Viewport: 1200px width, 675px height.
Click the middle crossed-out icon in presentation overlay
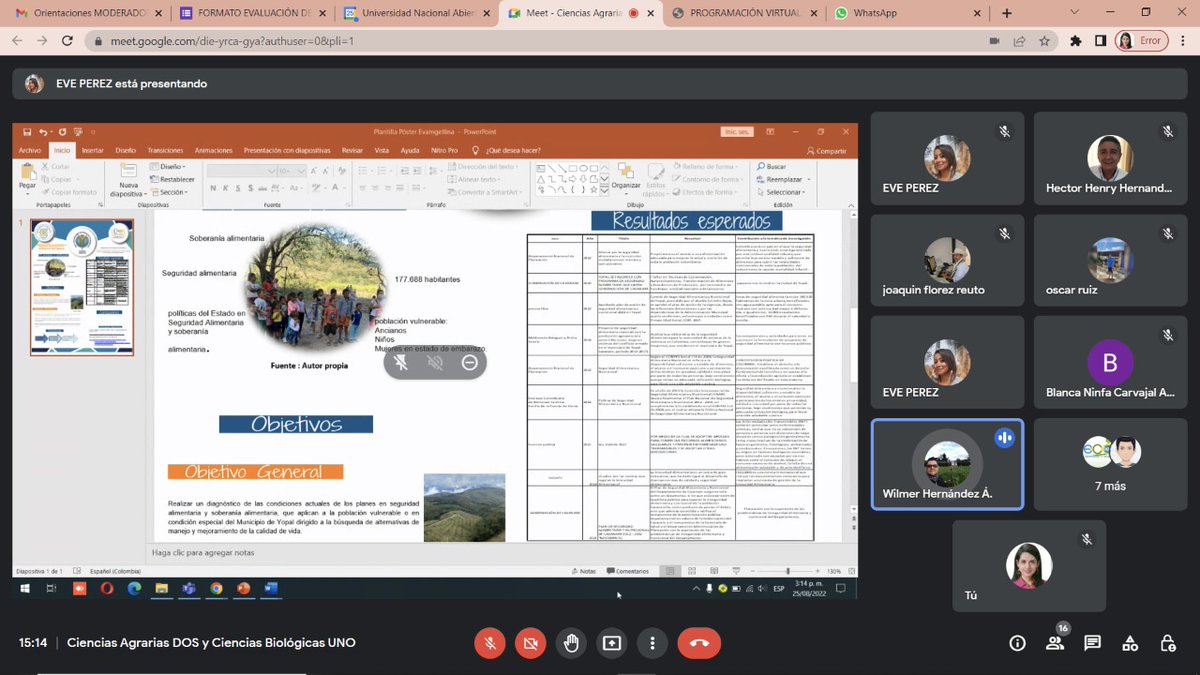pyautogui.click(x=435, y=362)
